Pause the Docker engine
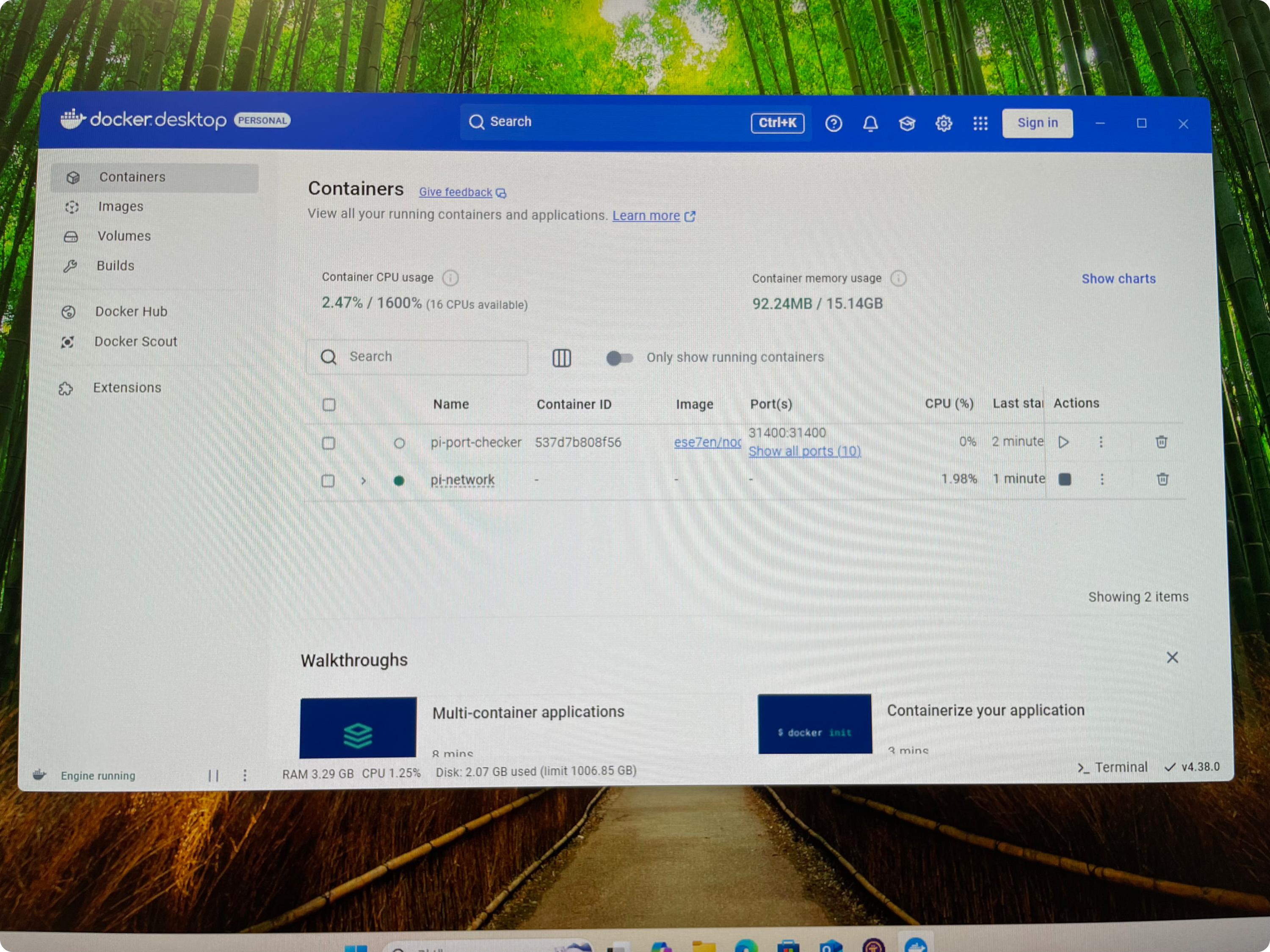1270x952 pixels. coord(214,776)
